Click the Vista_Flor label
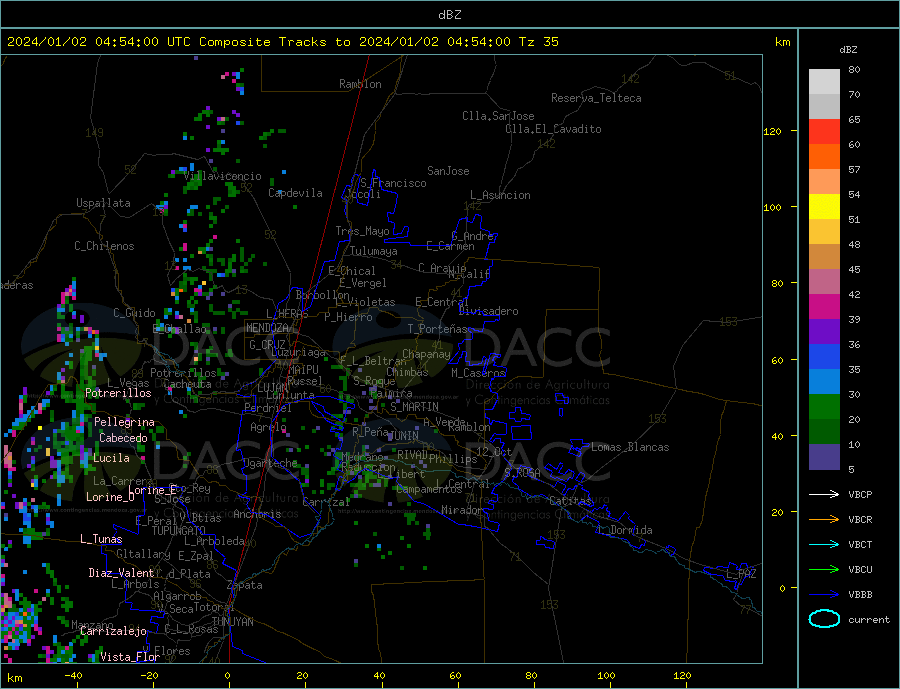Screen dimensions: 900x689 pos(130,657)
